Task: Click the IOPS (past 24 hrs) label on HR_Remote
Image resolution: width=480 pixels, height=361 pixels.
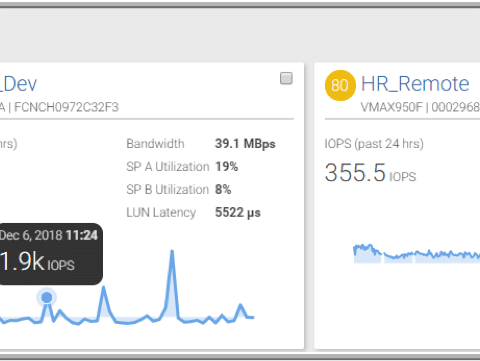Action: [x=374, y=144]
